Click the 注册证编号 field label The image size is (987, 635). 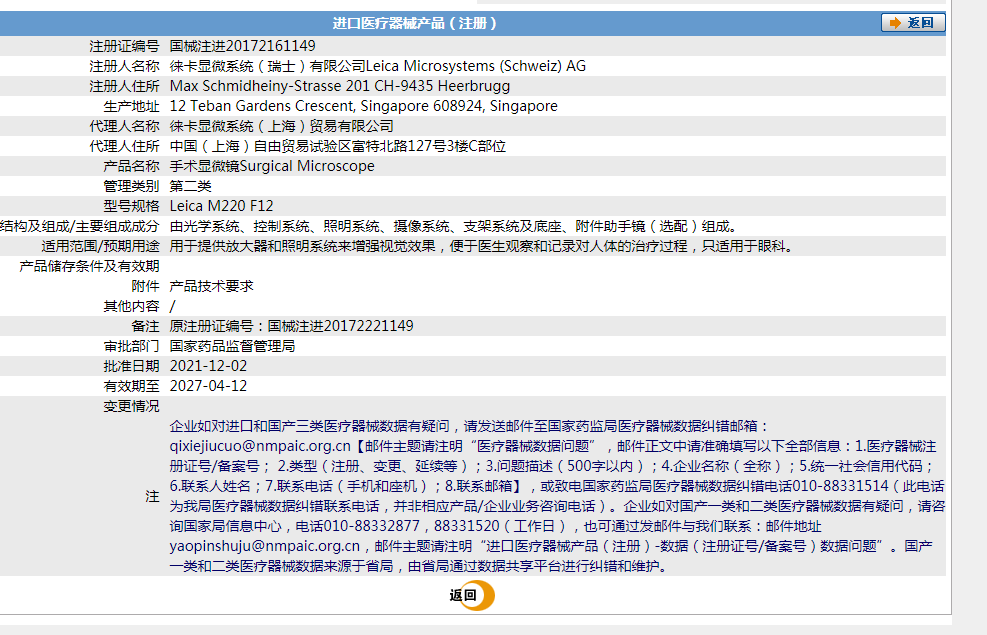(125, 46)
